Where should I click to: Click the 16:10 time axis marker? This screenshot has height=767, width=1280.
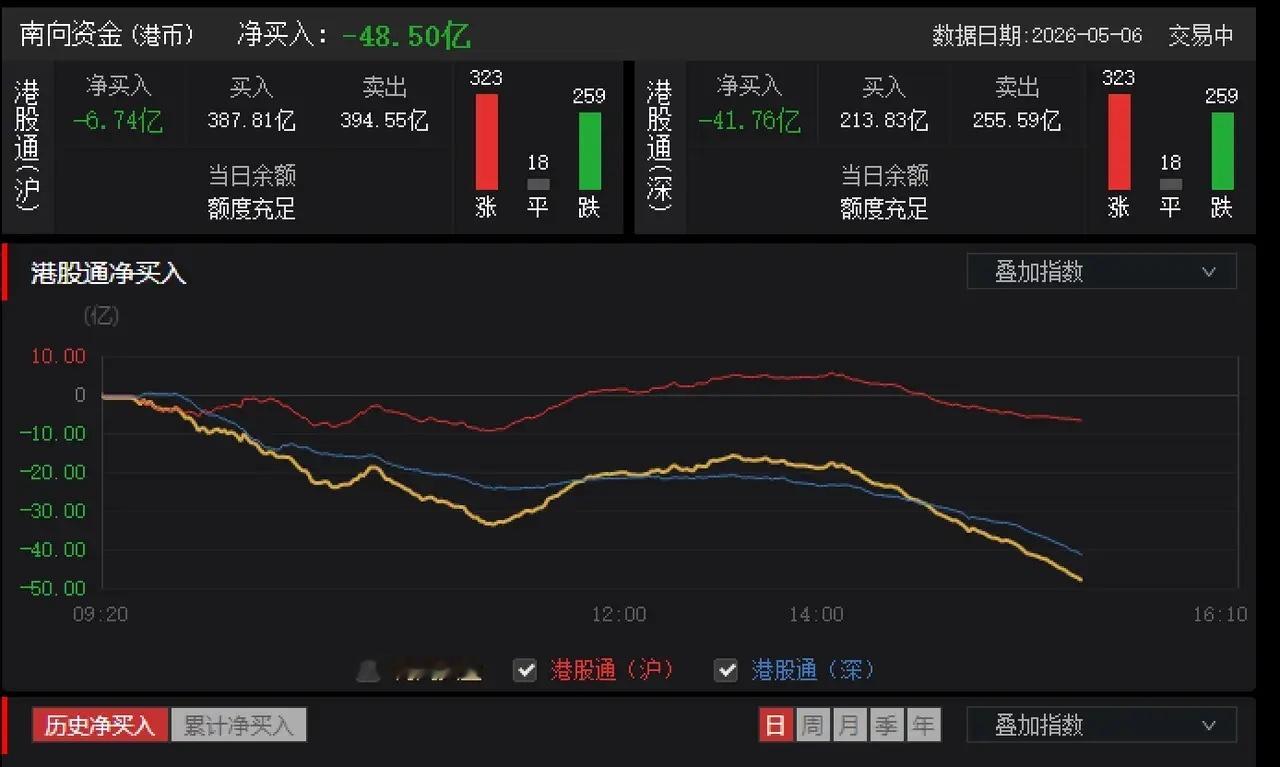tap(1220, 614)
